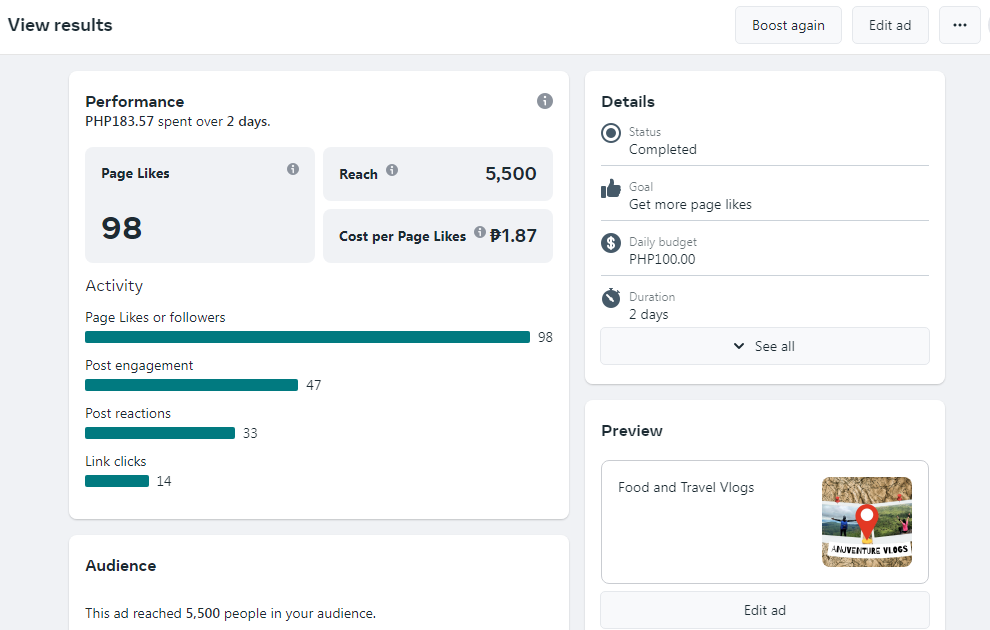This screenshot has height=630, width=990.
Task: Click the Page Likes info icon
Action: click(293, 169)
